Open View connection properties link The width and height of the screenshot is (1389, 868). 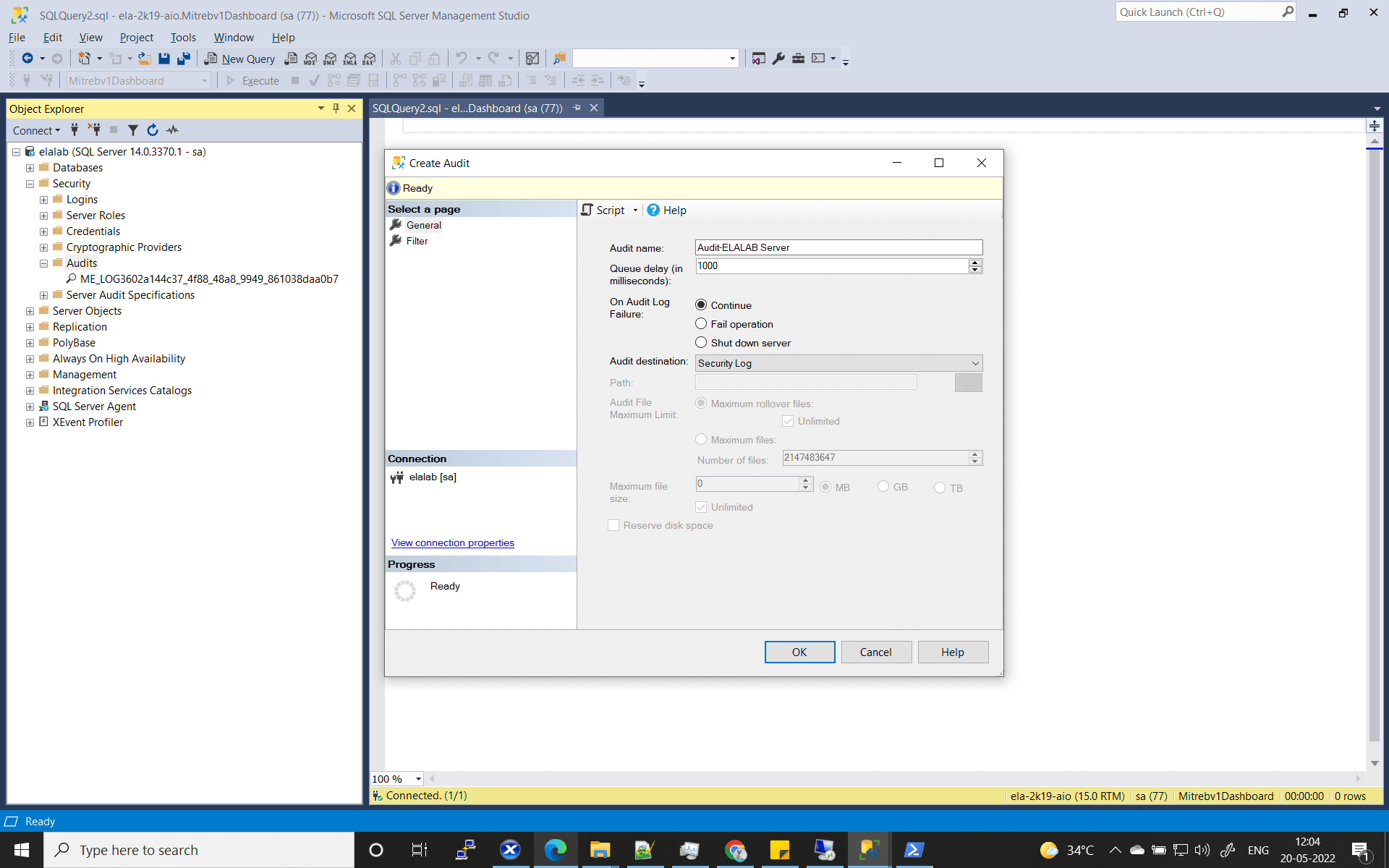[452, 542]
